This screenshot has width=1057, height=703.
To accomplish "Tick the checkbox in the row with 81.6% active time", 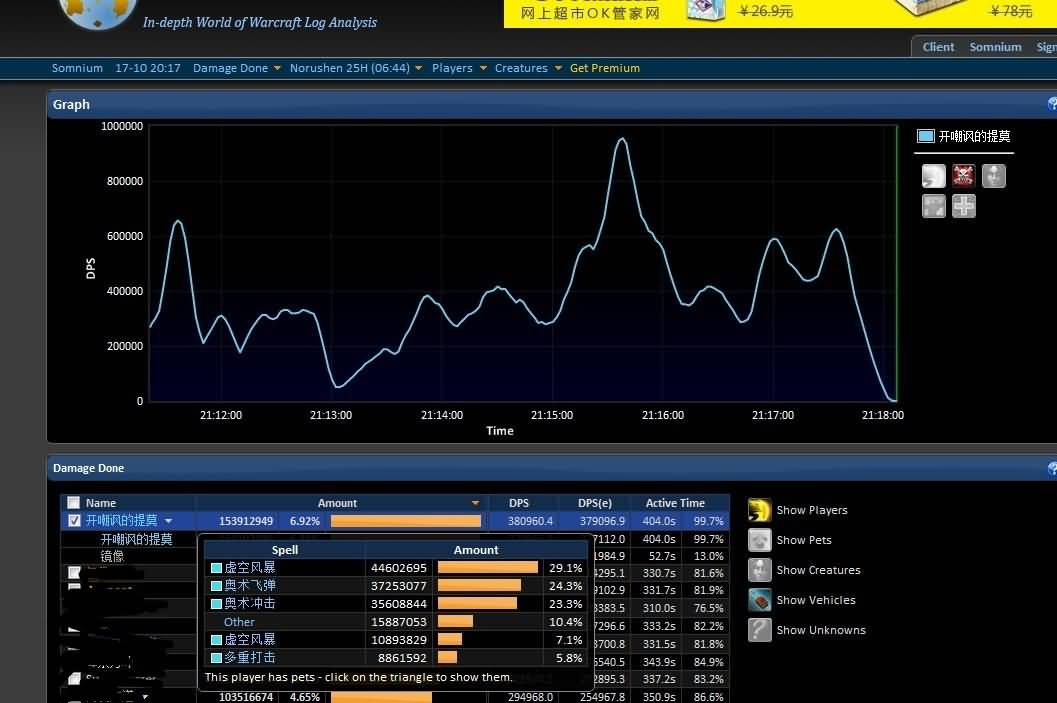I will pyautogui.click(x=74, y=573).
